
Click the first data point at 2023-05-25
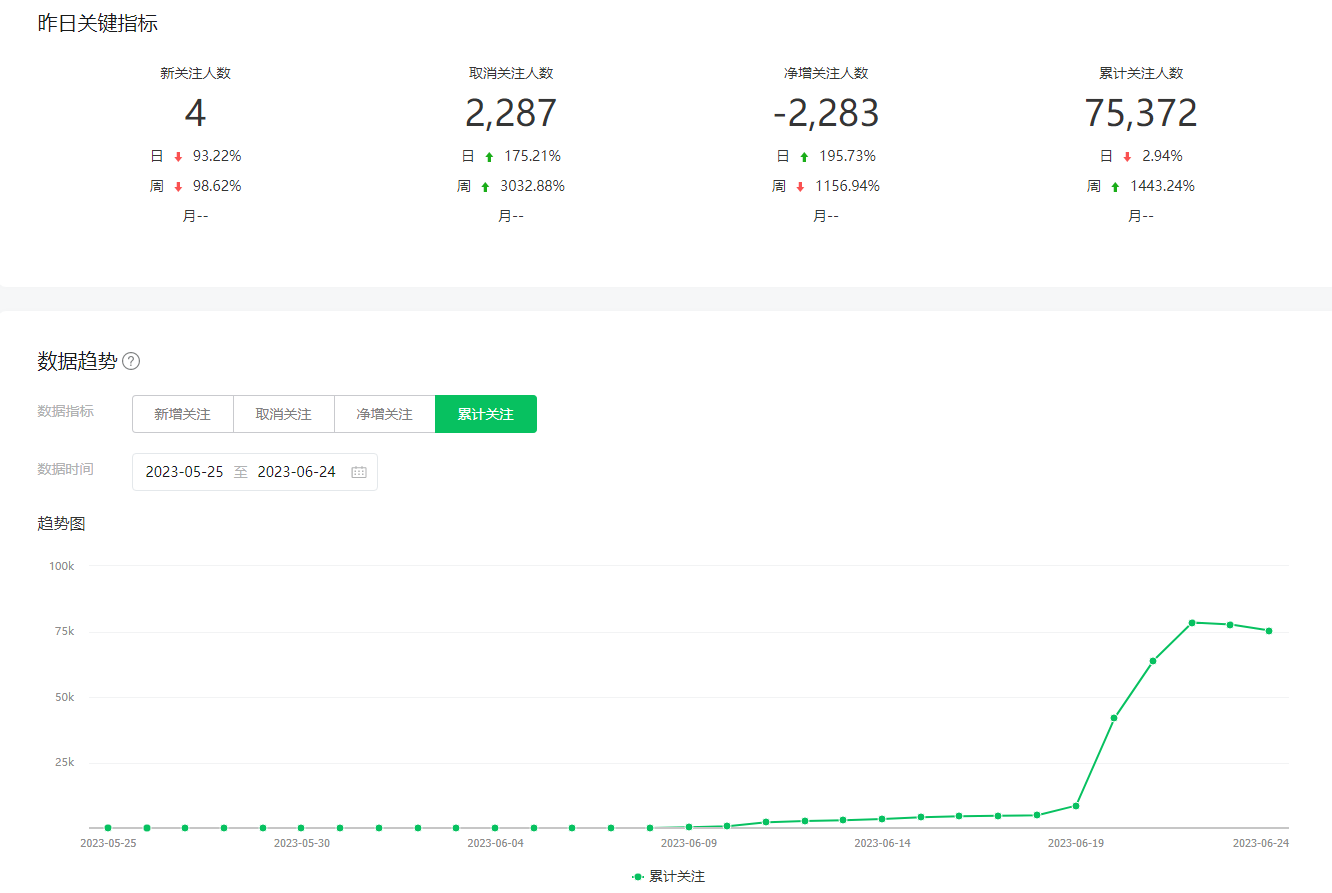(x=108, y=828)
